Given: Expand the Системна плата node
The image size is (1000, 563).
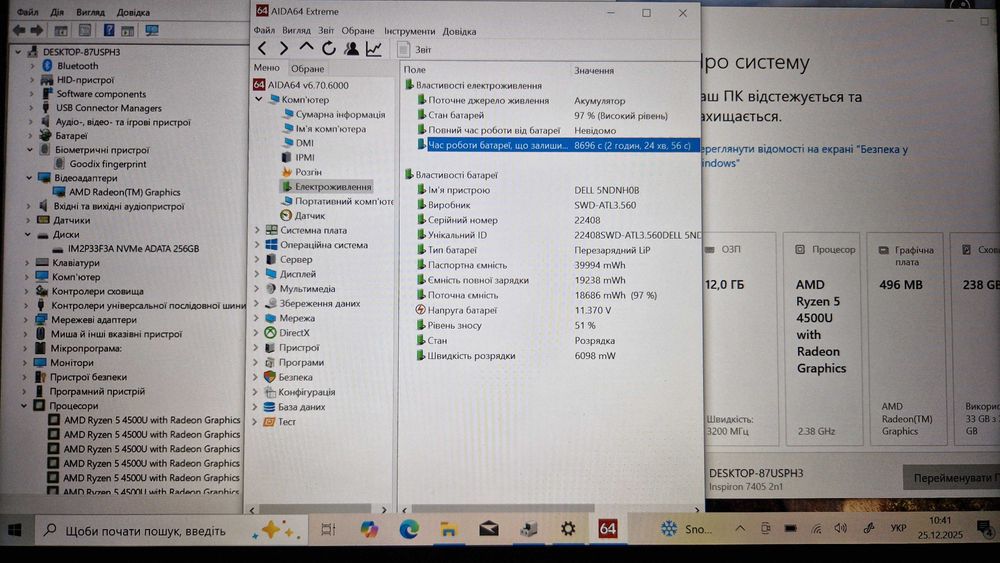Looking at the screenshot, I should pos(258,230).
